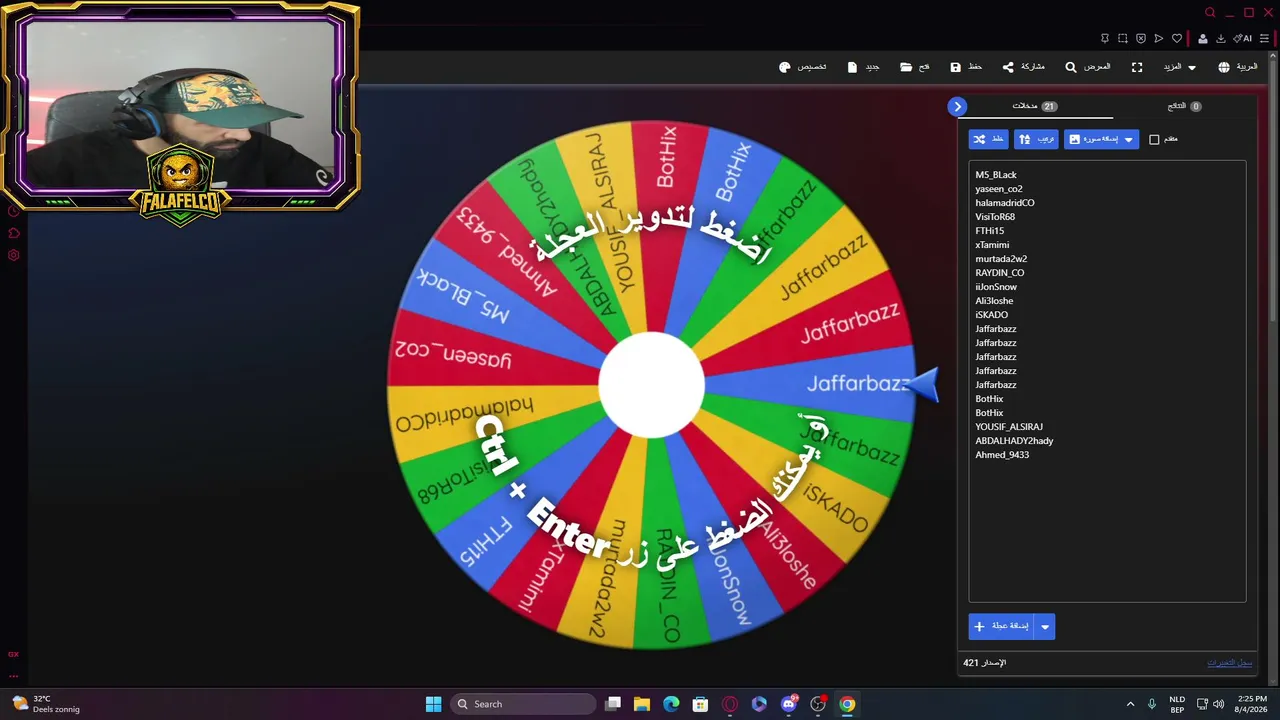Expand the arrow beside Add wheel
This screenshot has height=720, width=1280.
[x=1045, y=626]
